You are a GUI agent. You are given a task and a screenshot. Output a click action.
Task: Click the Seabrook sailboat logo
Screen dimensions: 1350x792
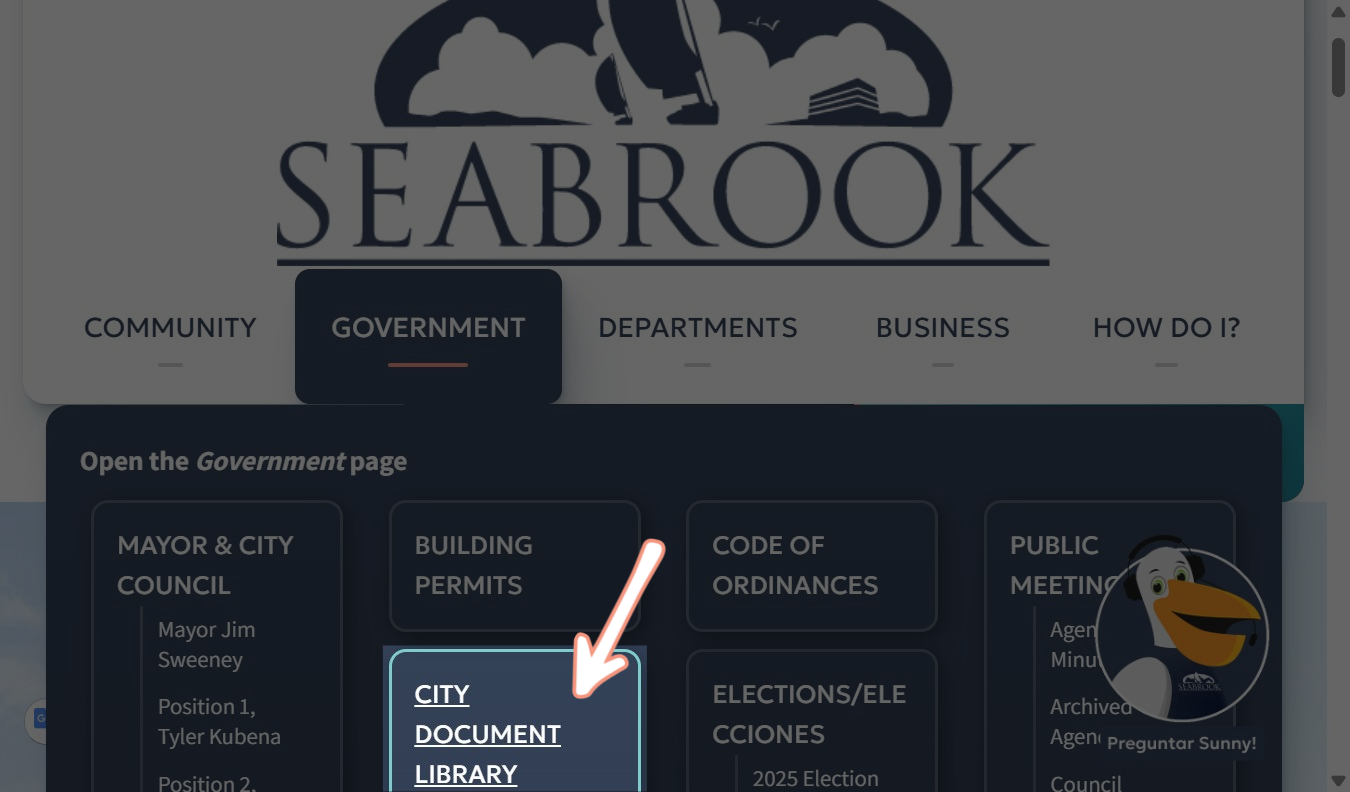(x=663, y=132)
